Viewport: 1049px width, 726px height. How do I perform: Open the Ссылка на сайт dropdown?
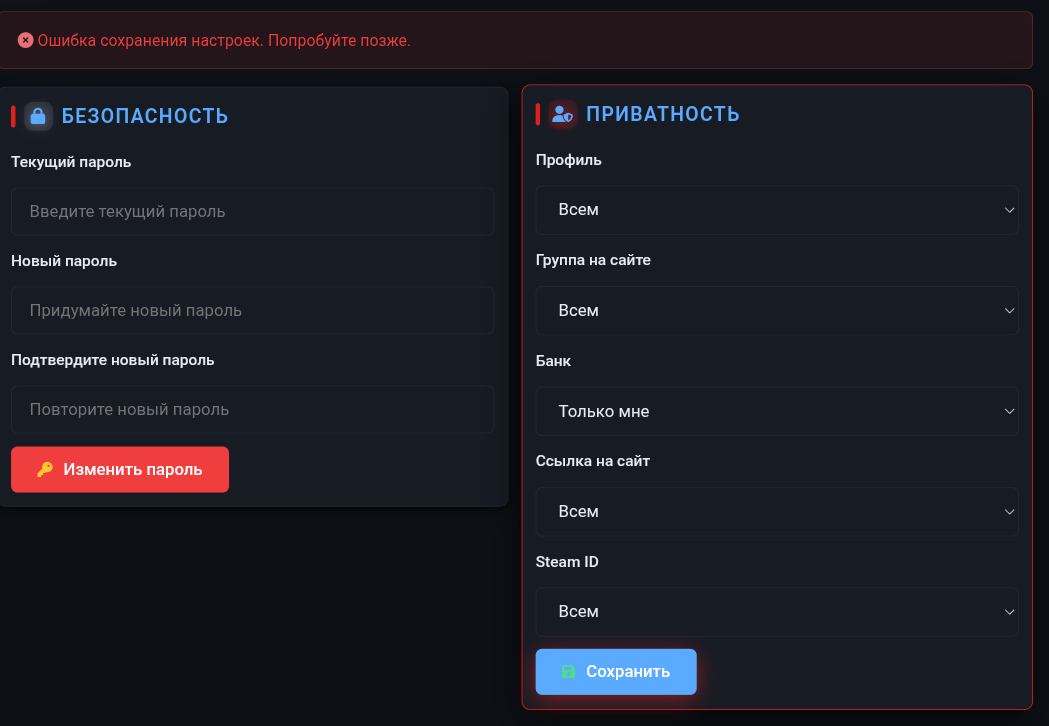click(777, 511)
